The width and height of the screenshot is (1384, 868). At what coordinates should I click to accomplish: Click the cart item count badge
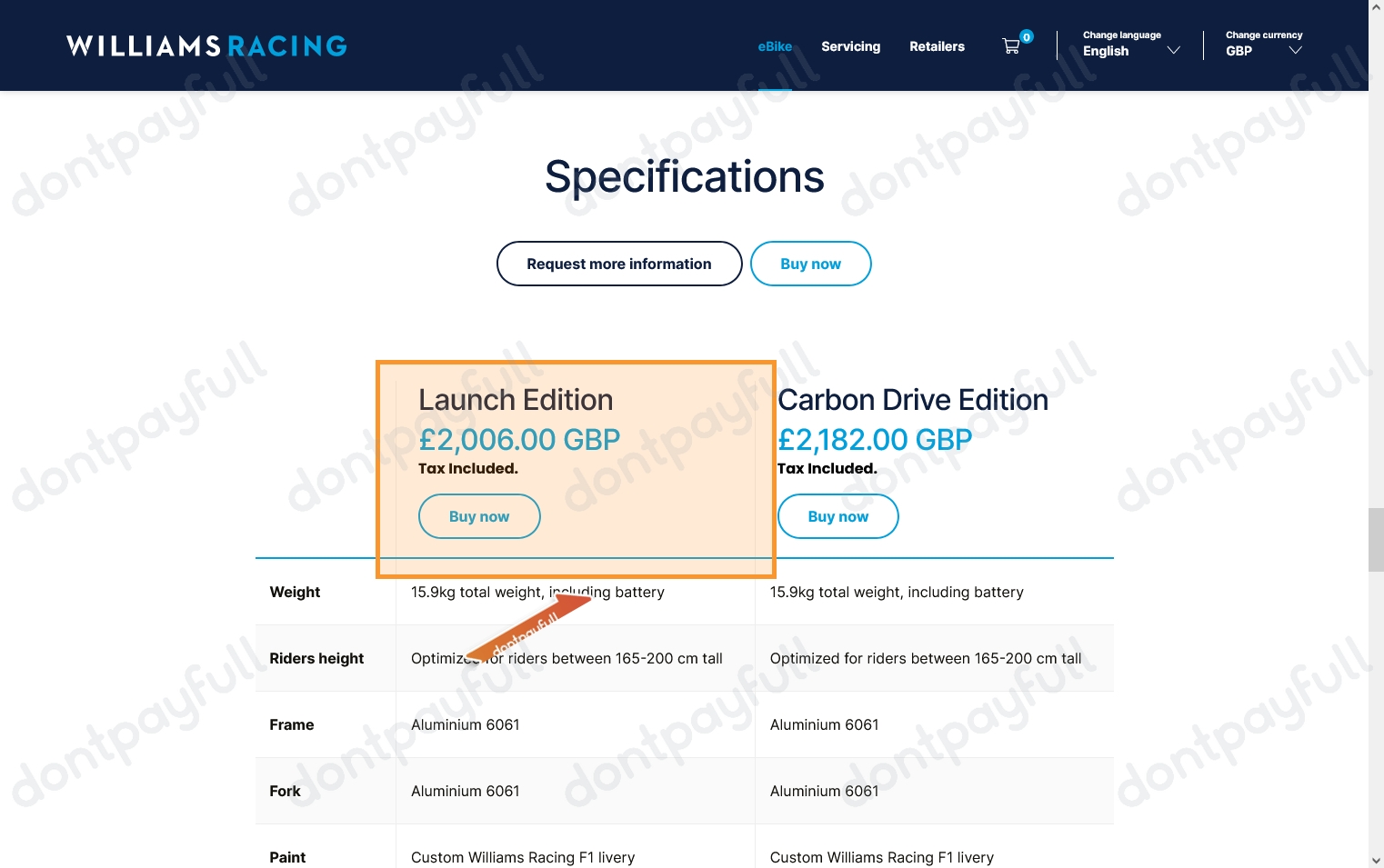click(x=1026, y=37)
